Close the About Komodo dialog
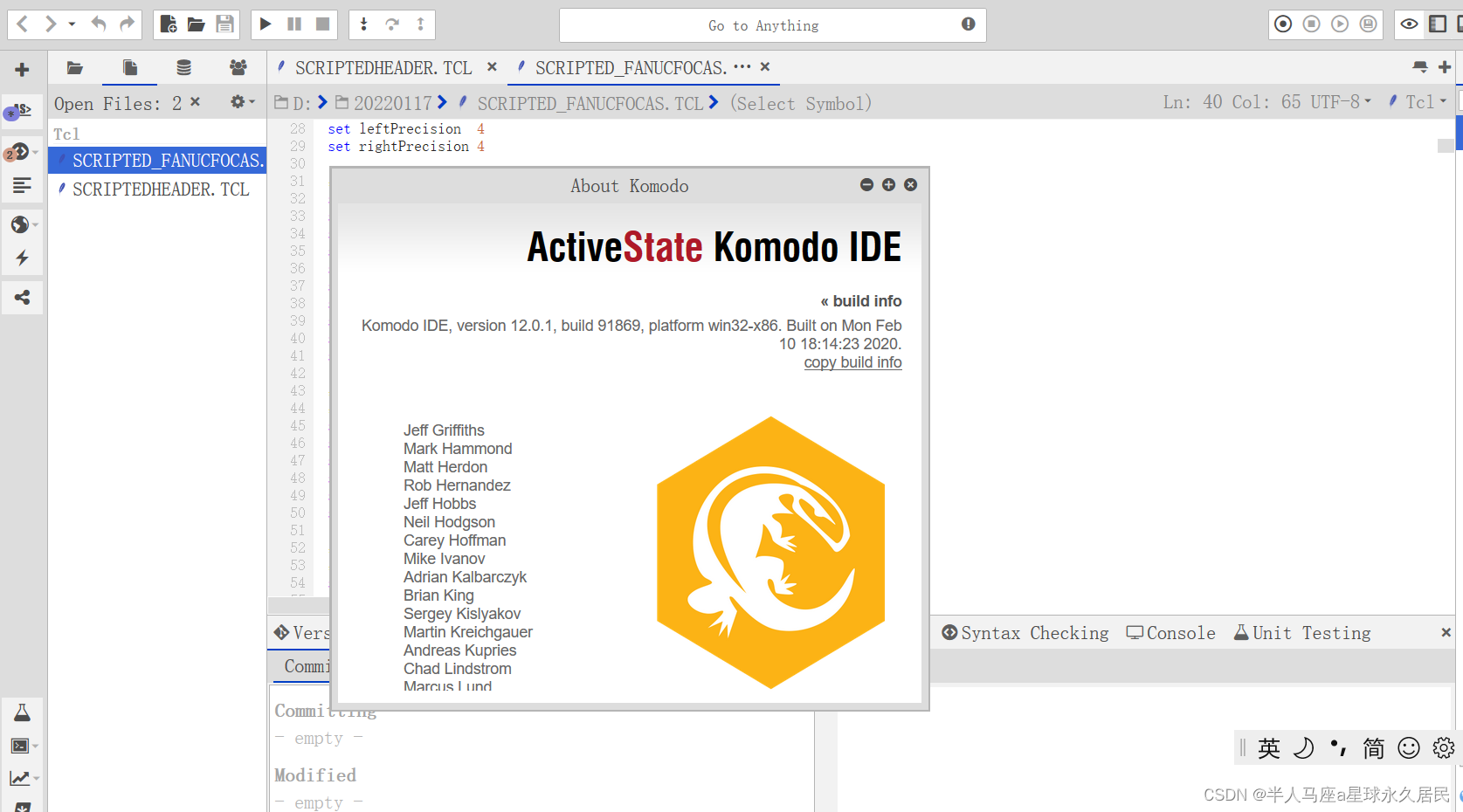 [x=910, y=184]
